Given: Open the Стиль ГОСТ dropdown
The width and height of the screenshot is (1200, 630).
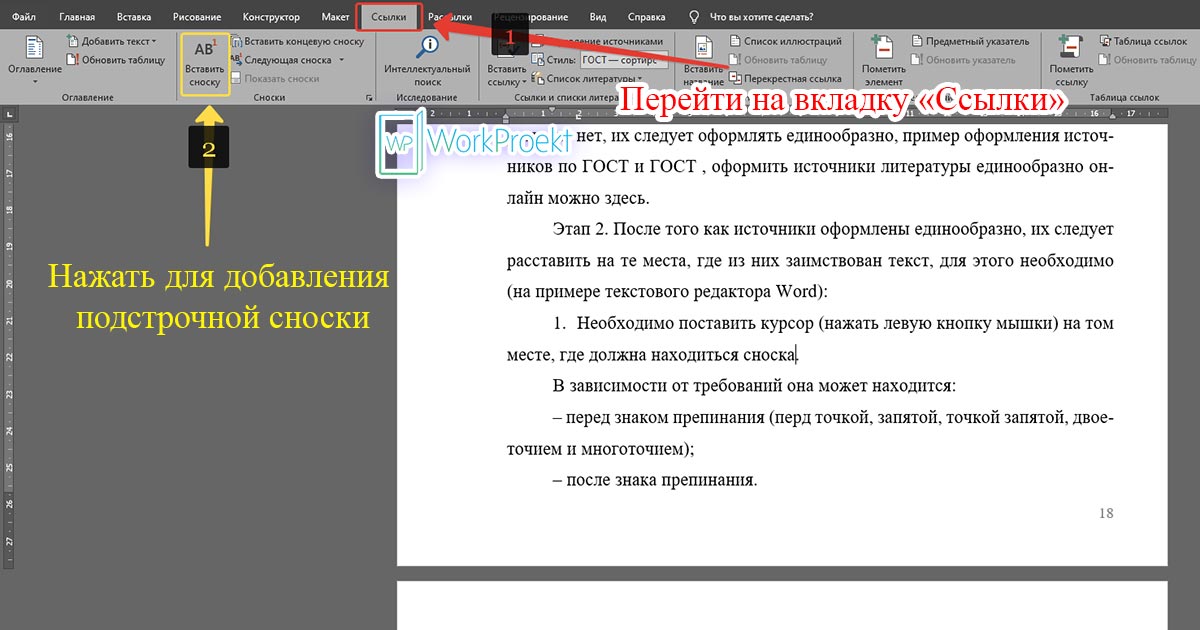Looking at the screenshot, I should point(625,59).
